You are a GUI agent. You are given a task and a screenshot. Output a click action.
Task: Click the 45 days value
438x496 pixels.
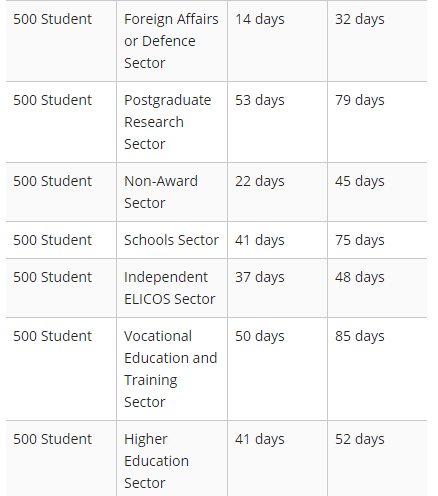coord(360,181)
